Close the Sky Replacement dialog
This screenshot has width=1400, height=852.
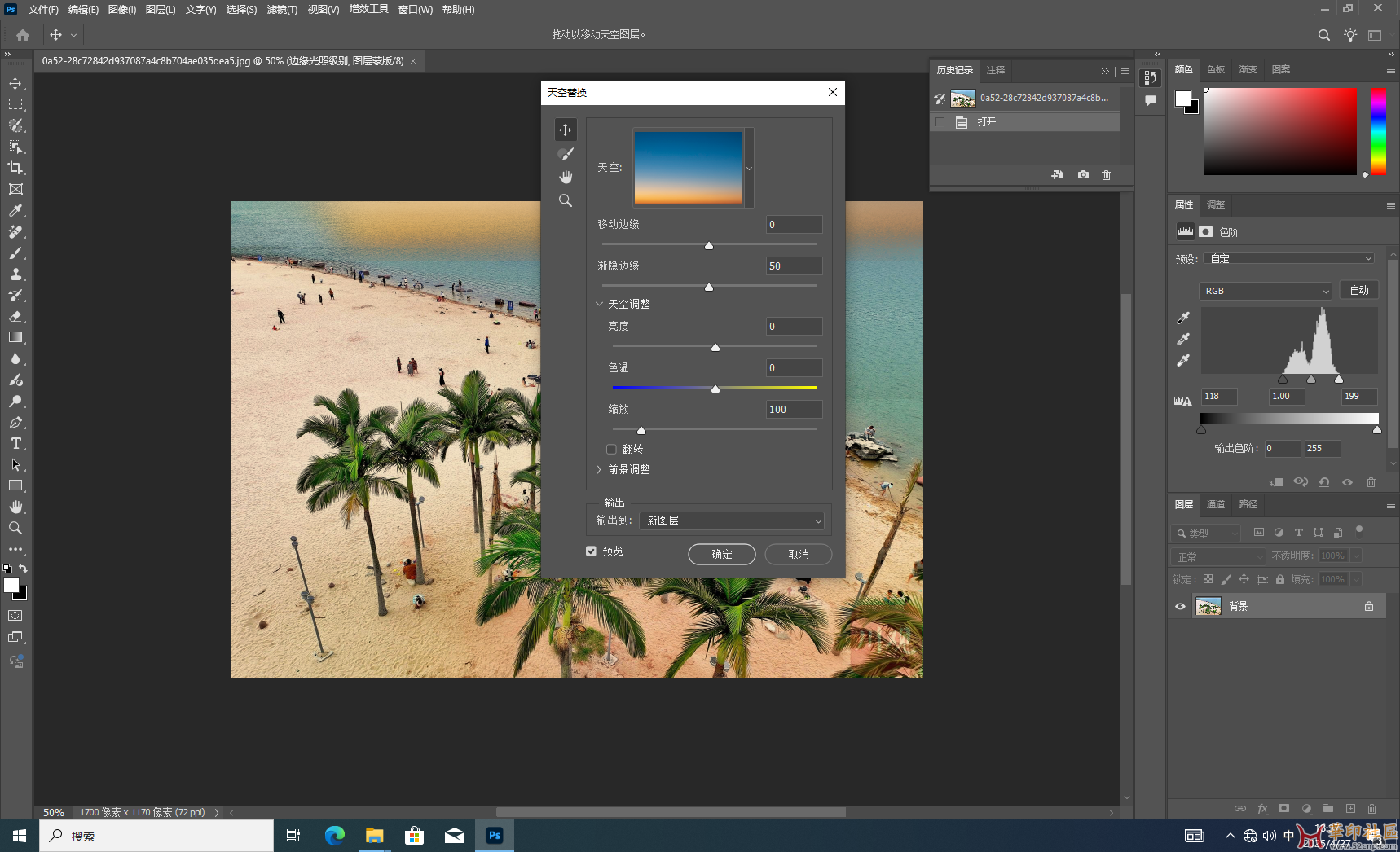click(833, 92)
